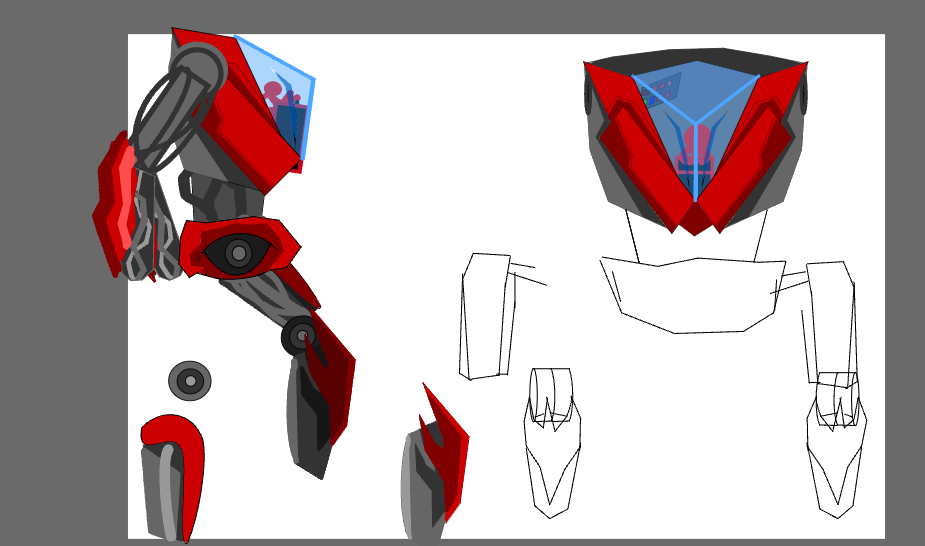Image resolution: width=925 pixels, height=546 pixels.
Task: Select the loose gray circular joint piece
Action: pyautogui.click(x=190, y=381)
